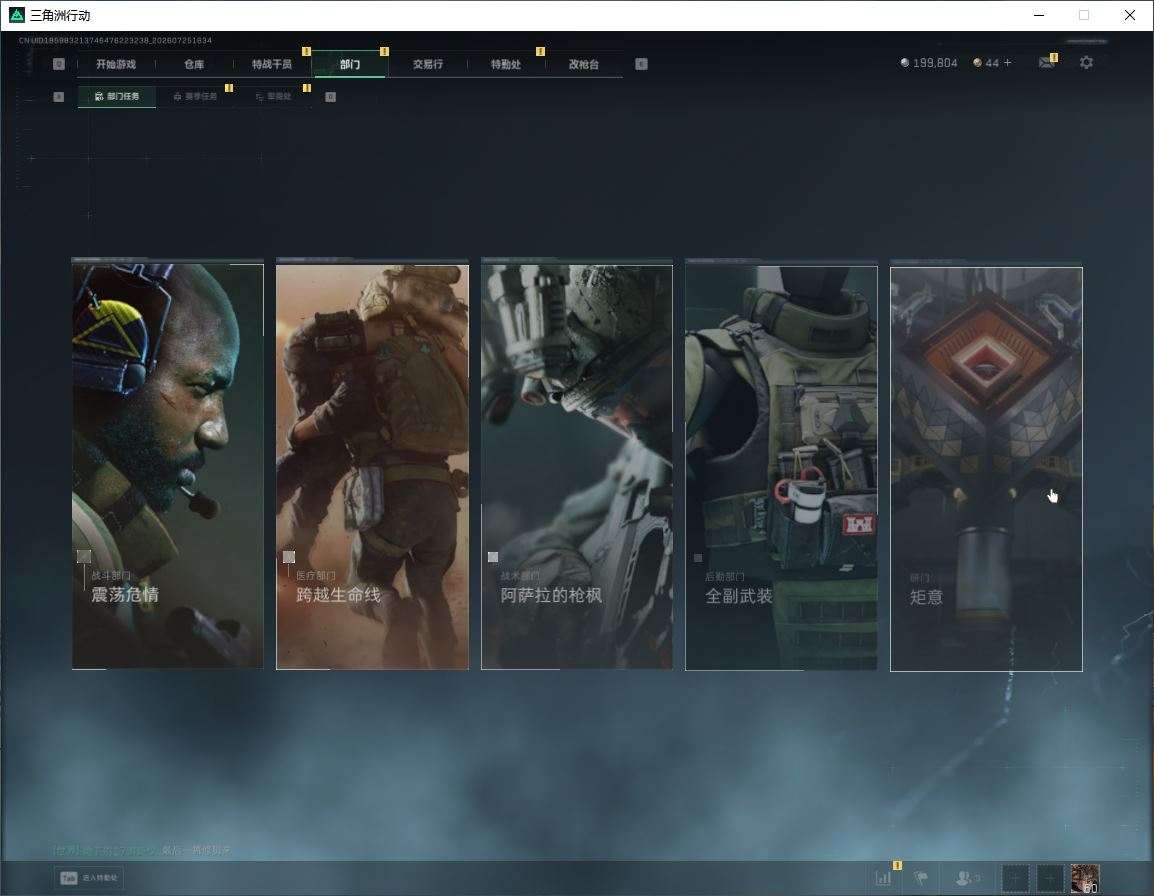
Task: Open the bar chart stats icon
Action: coord(883,878)
